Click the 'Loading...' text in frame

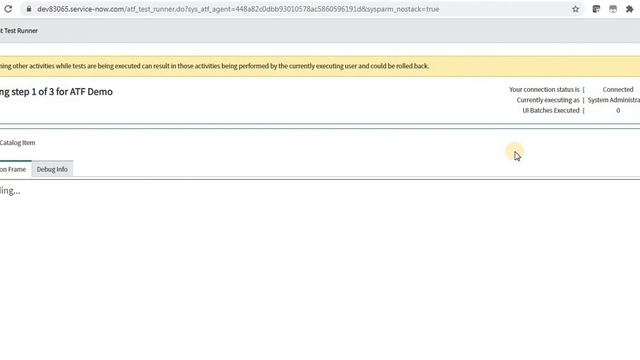pyautogui.click(x=10, y=191)
